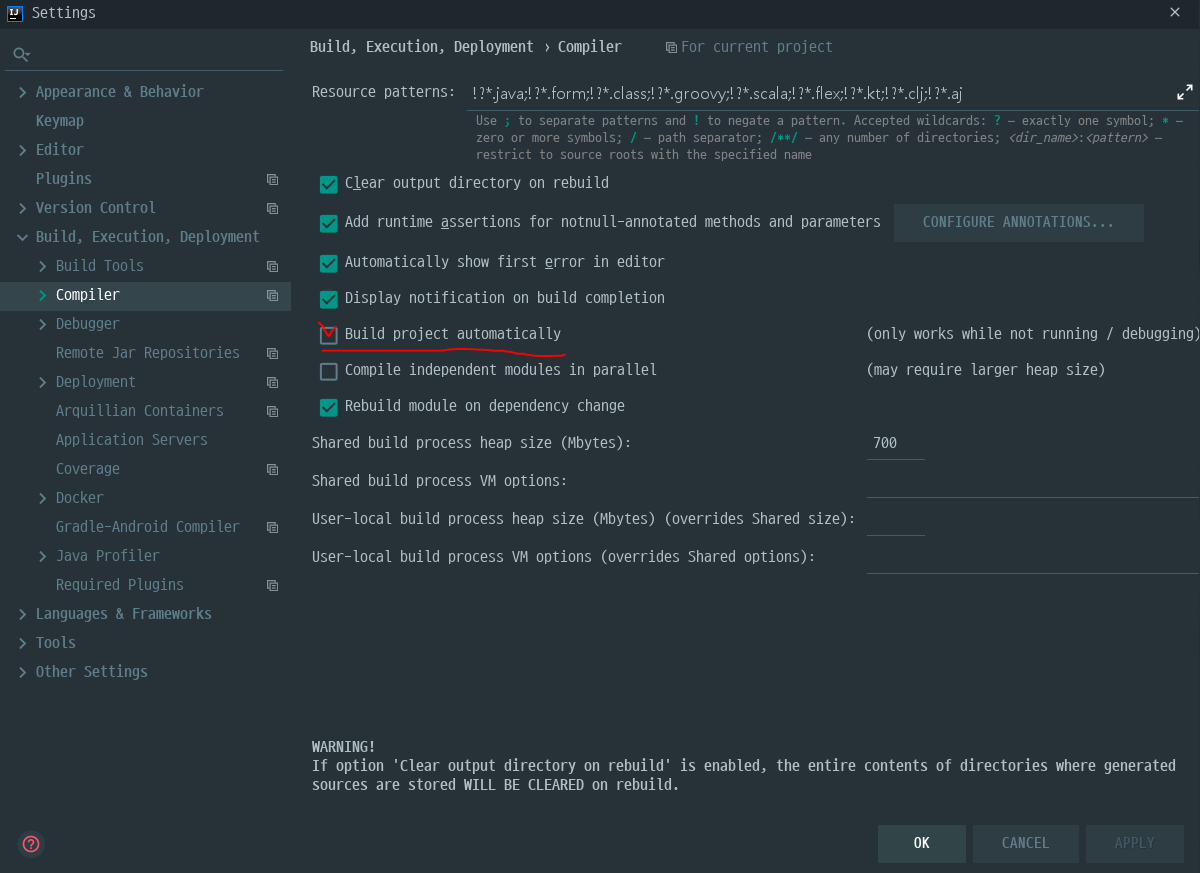Click User-local build process heap size field

(x=895, y=520)
